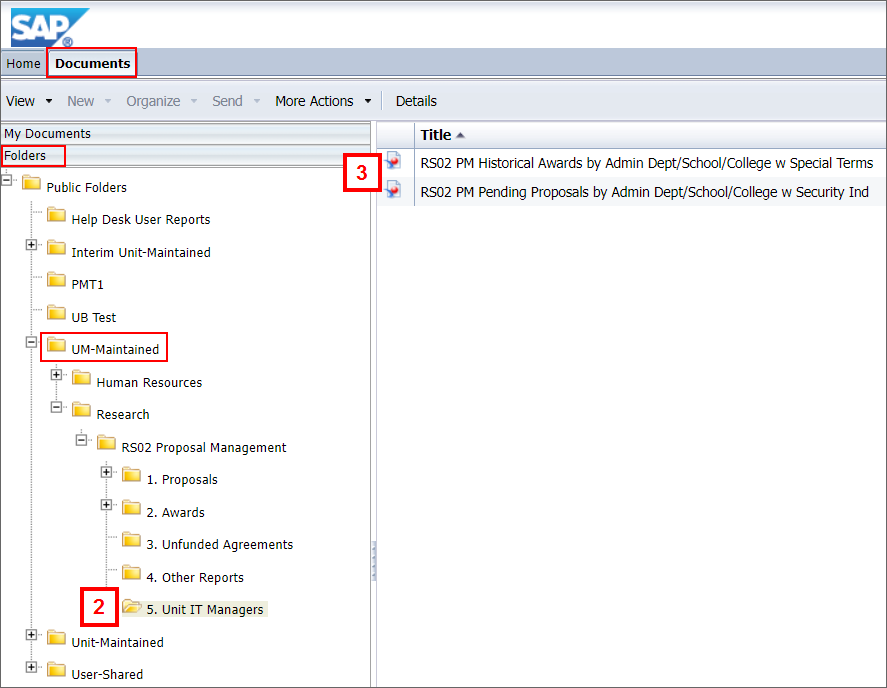887x688 pixels.
Task: Expand the Unit-Maintained folder
Action: [32, 635]
